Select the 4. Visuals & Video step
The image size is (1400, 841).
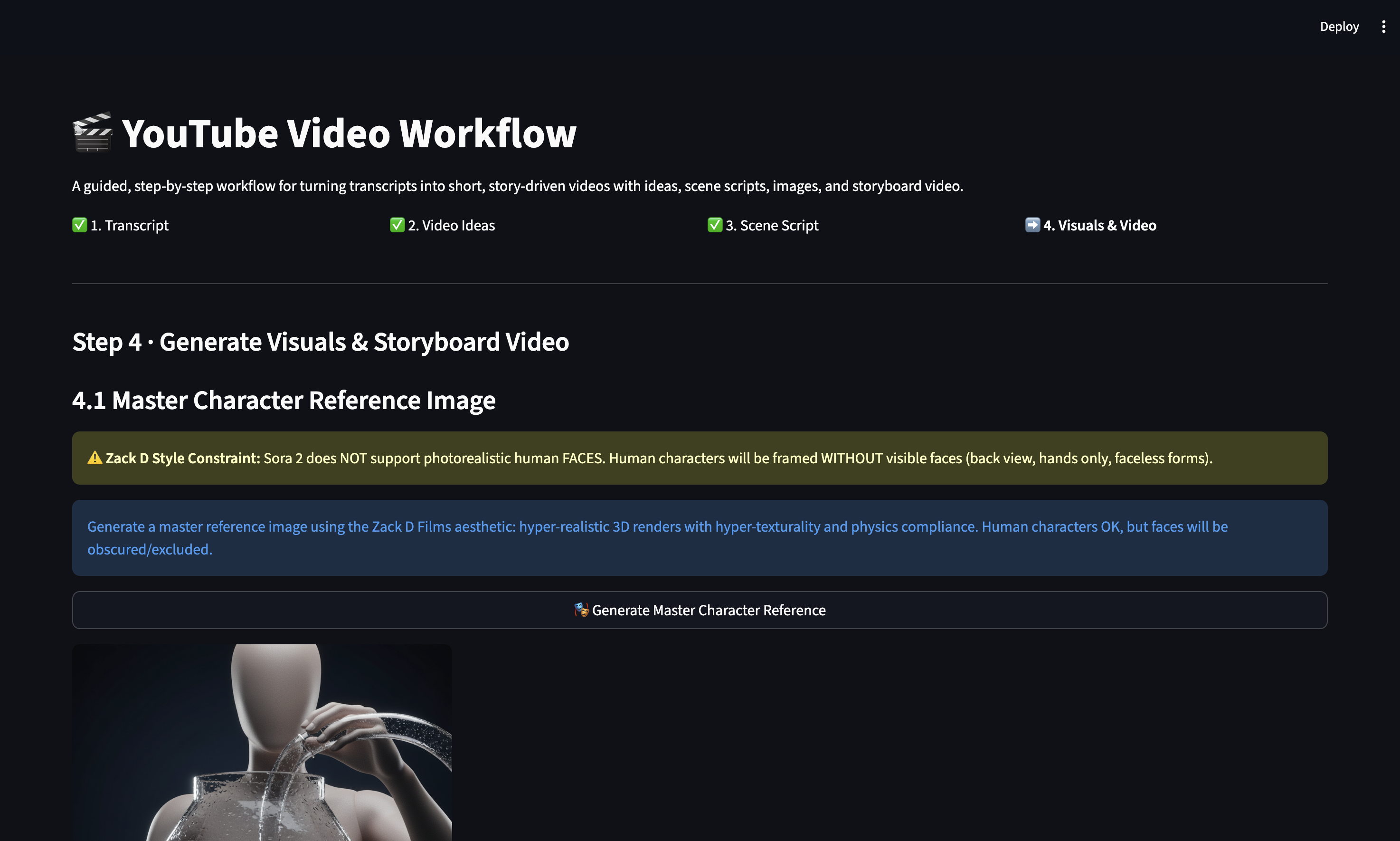point(1099,226)
